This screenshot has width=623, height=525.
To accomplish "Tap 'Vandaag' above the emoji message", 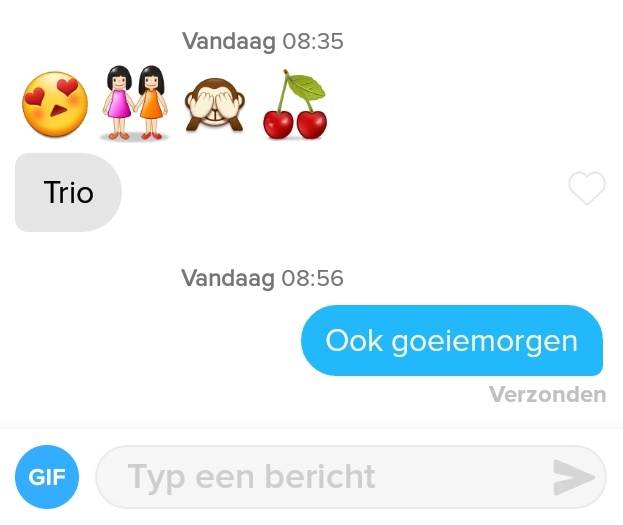I will (229, 41).
